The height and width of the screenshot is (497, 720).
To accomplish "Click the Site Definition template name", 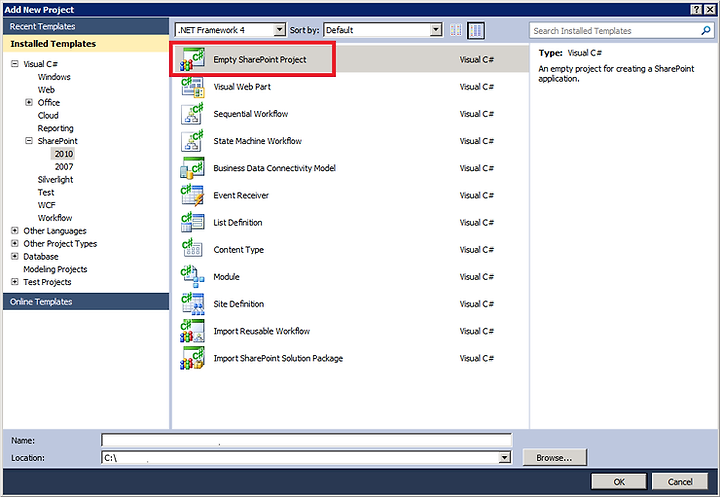I will tap(239, 304).
